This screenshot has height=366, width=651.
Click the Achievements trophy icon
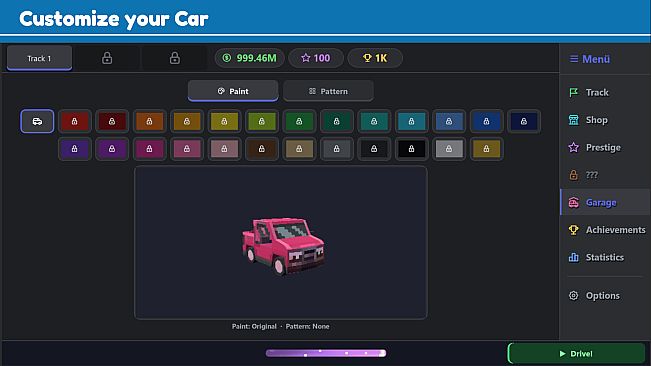[573, 230]
